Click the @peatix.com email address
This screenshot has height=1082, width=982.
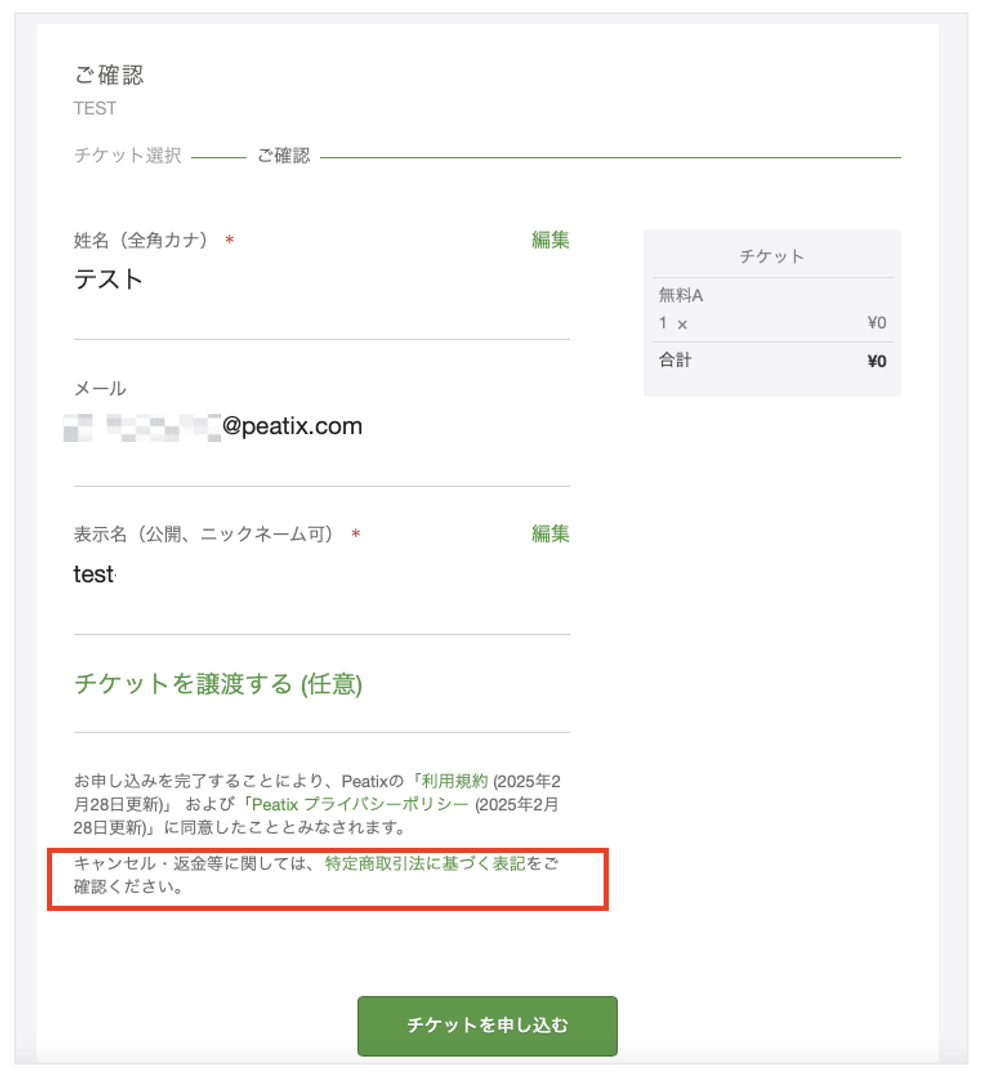coord(291,427)
